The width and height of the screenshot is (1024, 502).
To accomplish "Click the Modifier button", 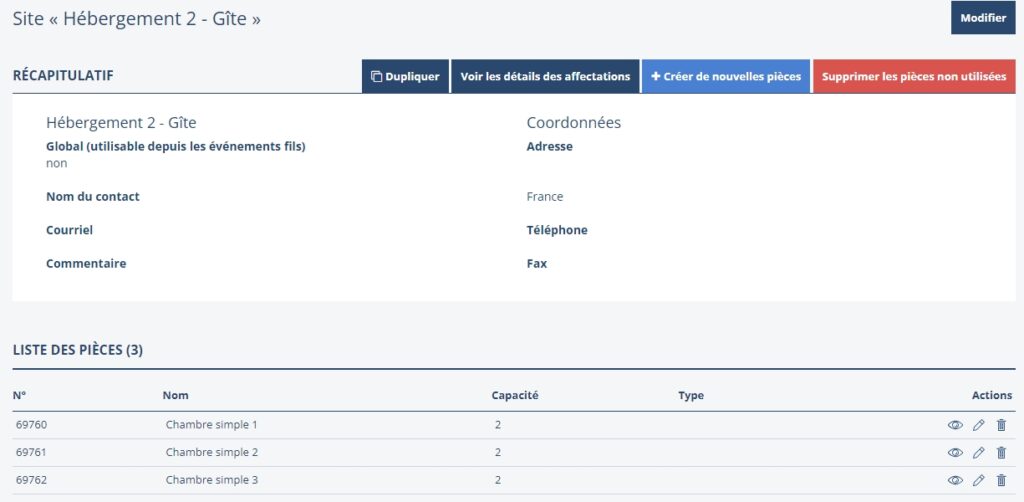I will point(982,18).
